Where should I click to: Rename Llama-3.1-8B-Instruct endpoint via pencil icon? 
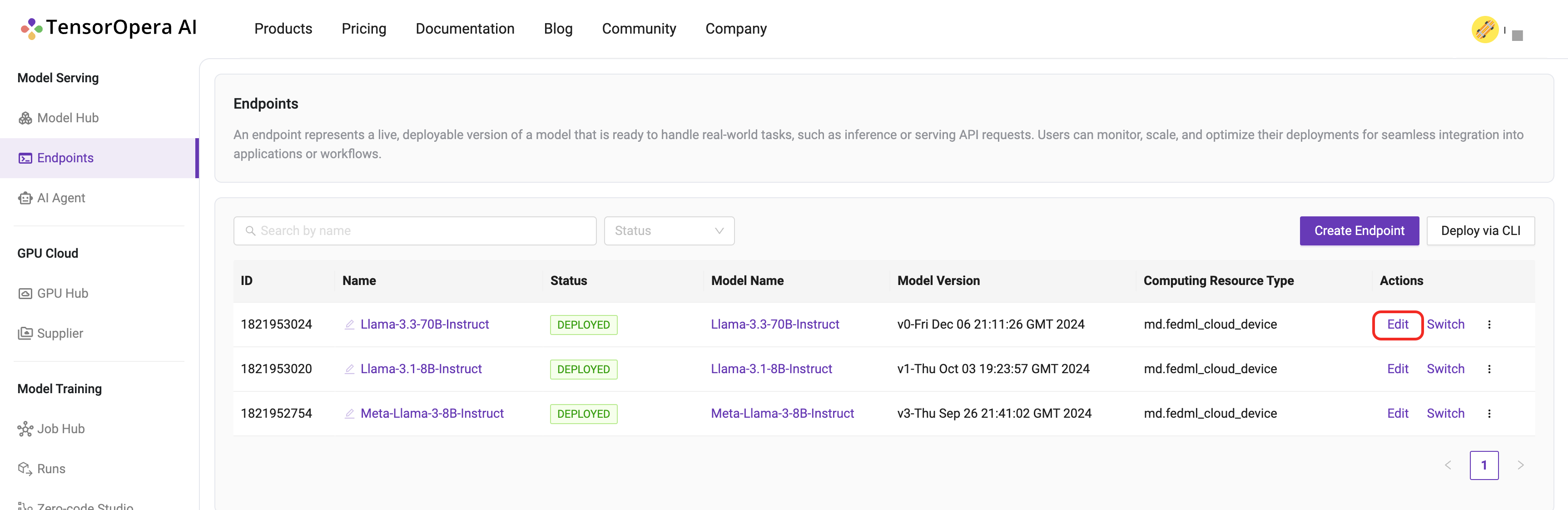click(349, 369)
